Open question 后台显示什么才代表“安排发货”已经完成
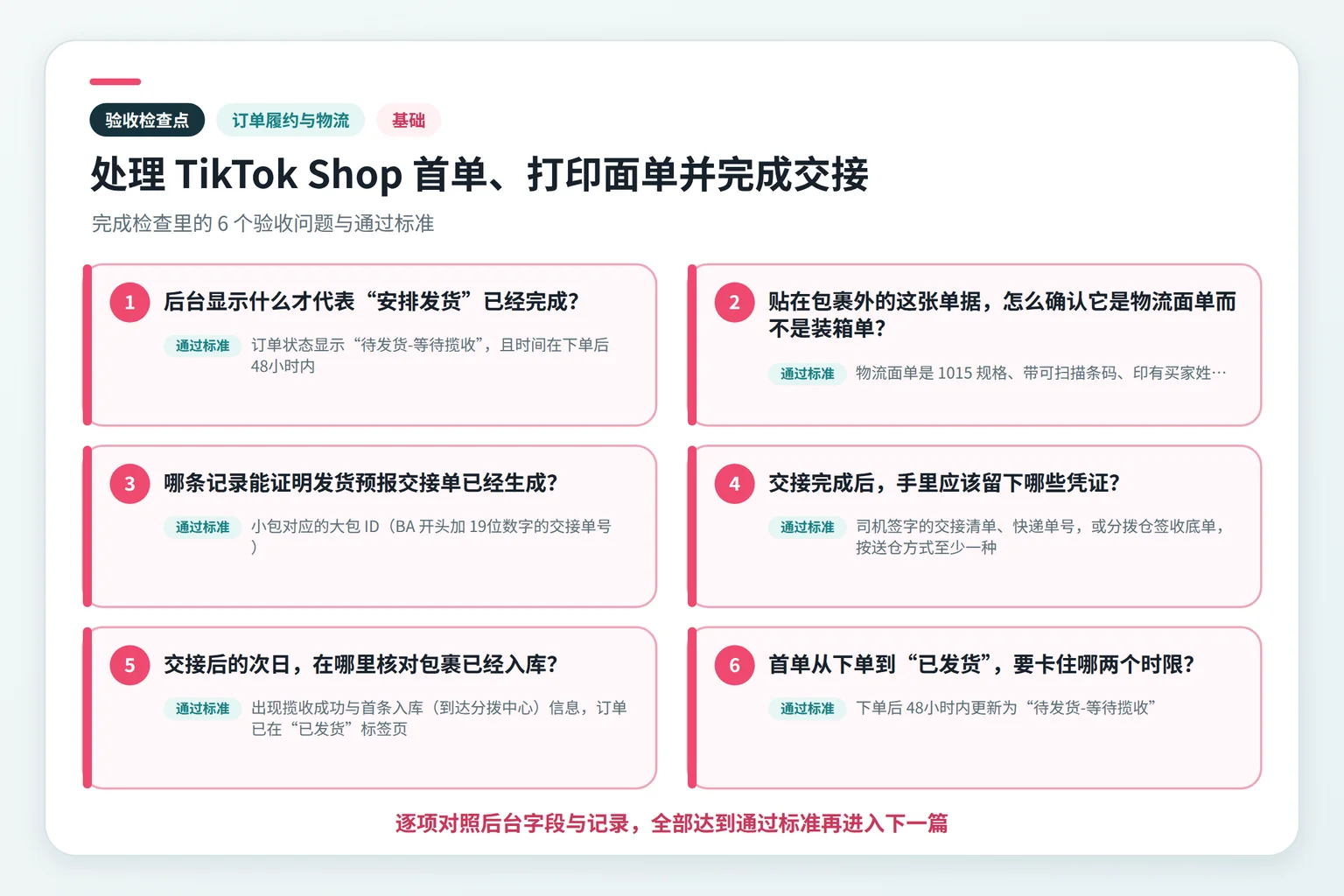The height and width of the screenshot is (896, 1344). [x=371, y=302]
